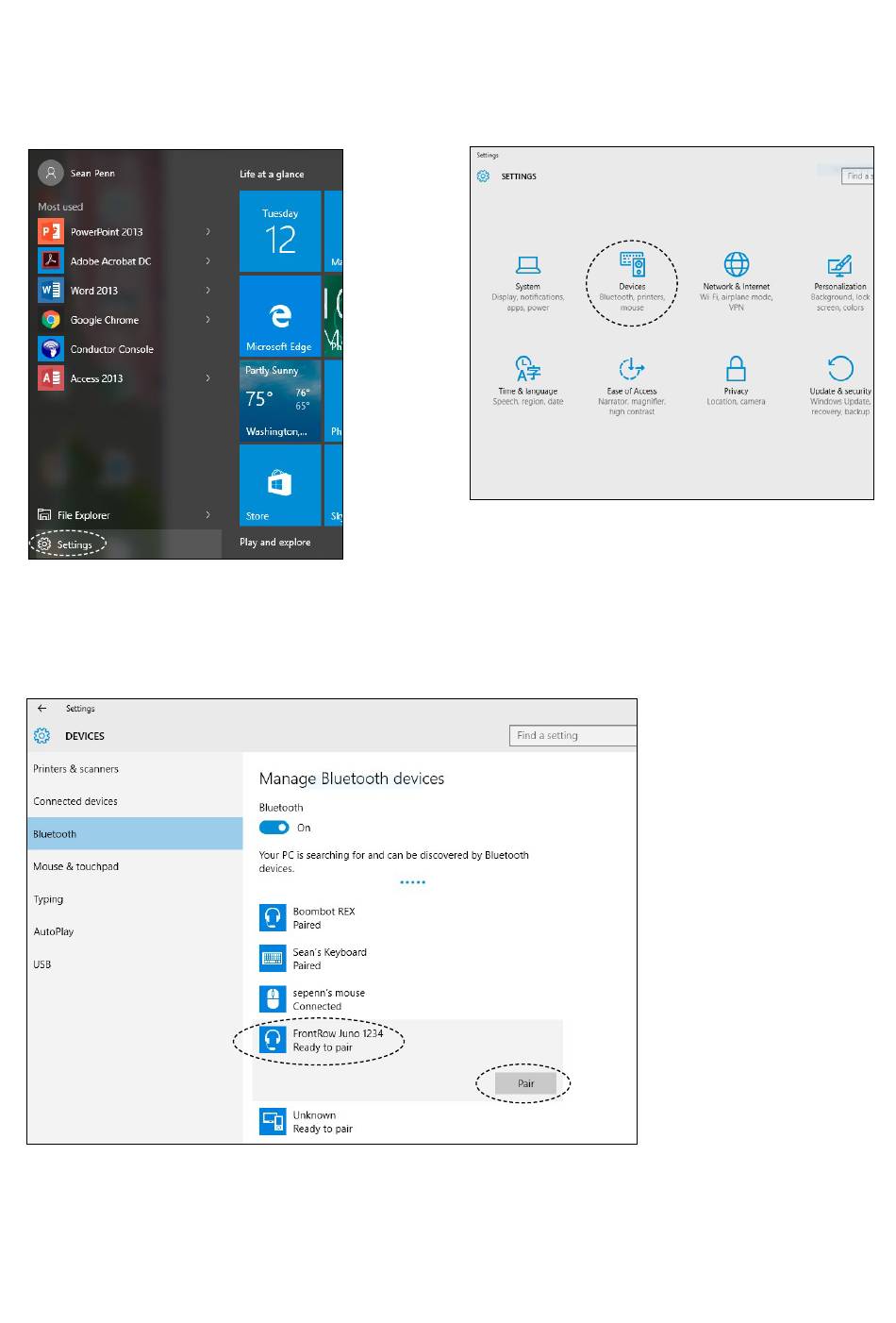Click the Manage Bluetooth devices heading
Viewport: 896px width, 1323px height.
(352, 779)
